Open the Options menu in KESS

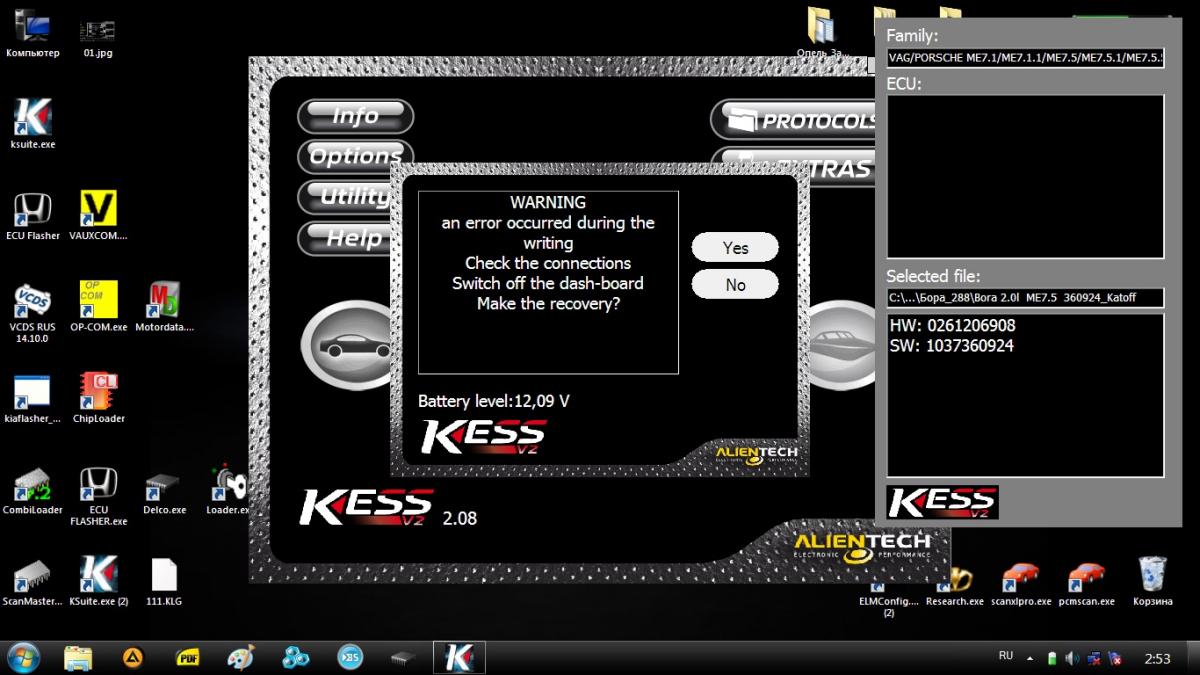coord(355,156)
